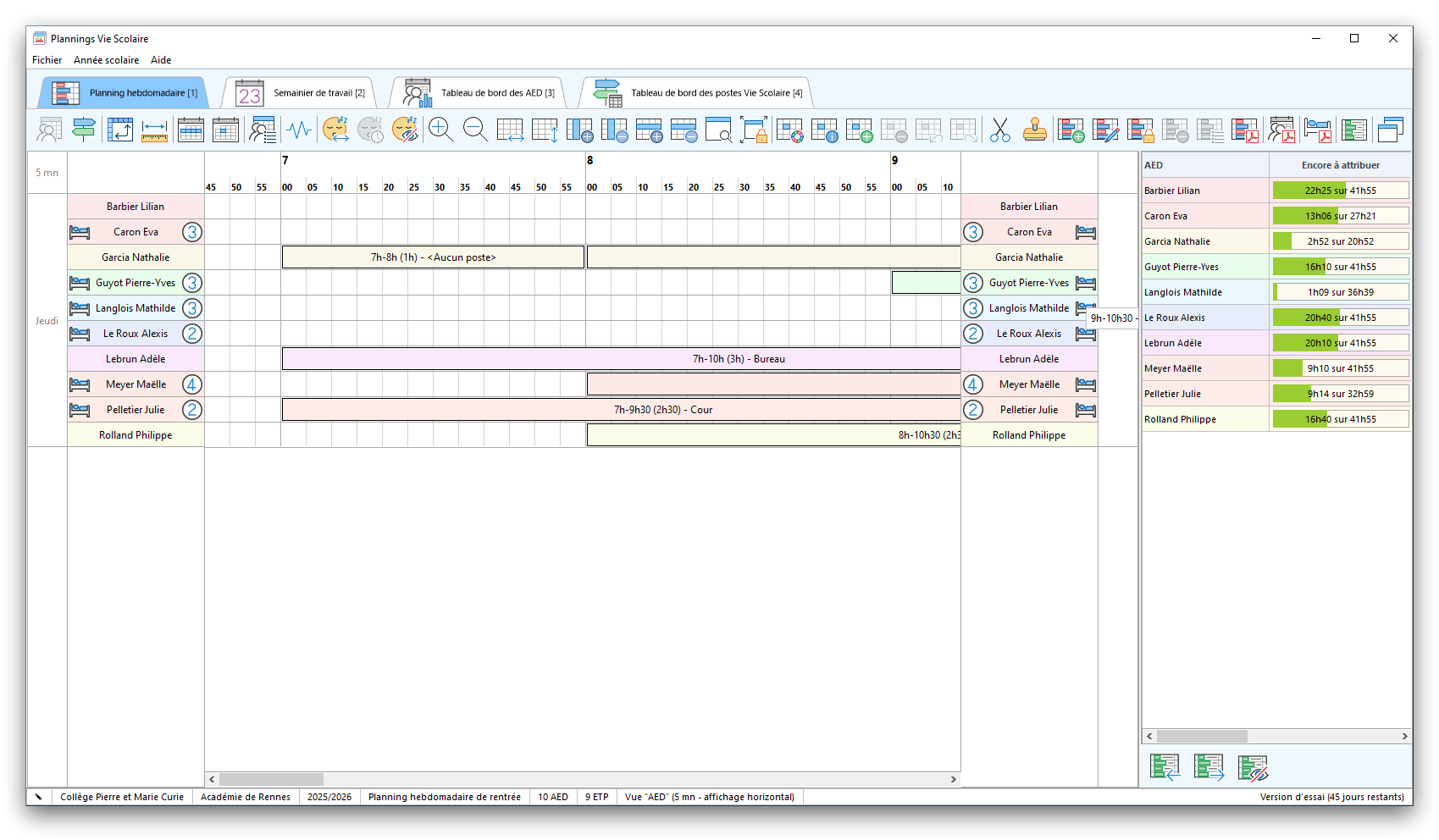Click the planning horizontal scrollbar right arrow
This screenshot has height=840, width=1439.
(953, 779)
